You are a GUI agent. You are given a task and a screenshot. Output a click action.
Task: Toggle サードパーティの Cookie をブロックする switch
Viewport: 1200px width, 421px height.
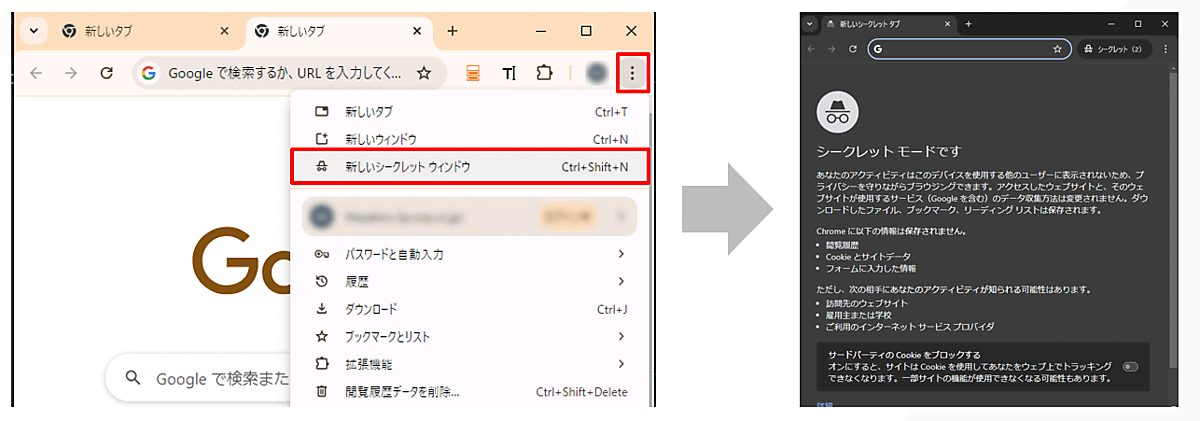tap(1130, 367)
